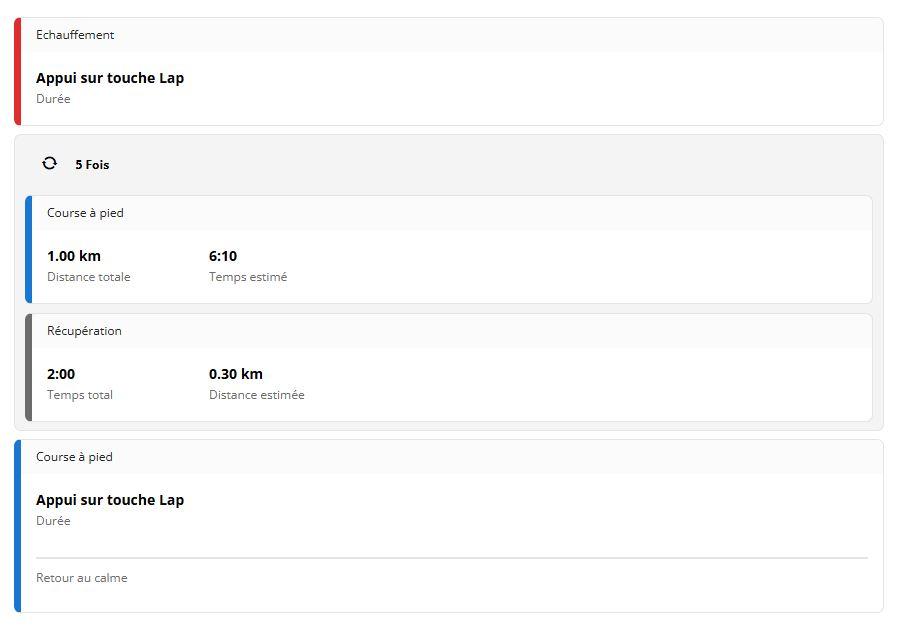This screenshot has width=900, height=626.
Task: Open the last Course à pied step header
Action: (x=74, y=457)
